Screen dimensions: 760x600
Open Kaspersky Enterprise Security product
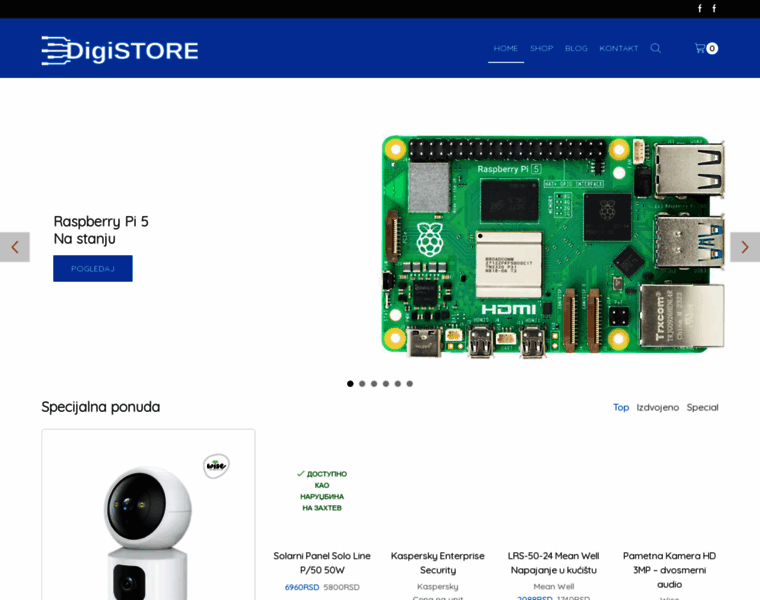tap(438, 563)
